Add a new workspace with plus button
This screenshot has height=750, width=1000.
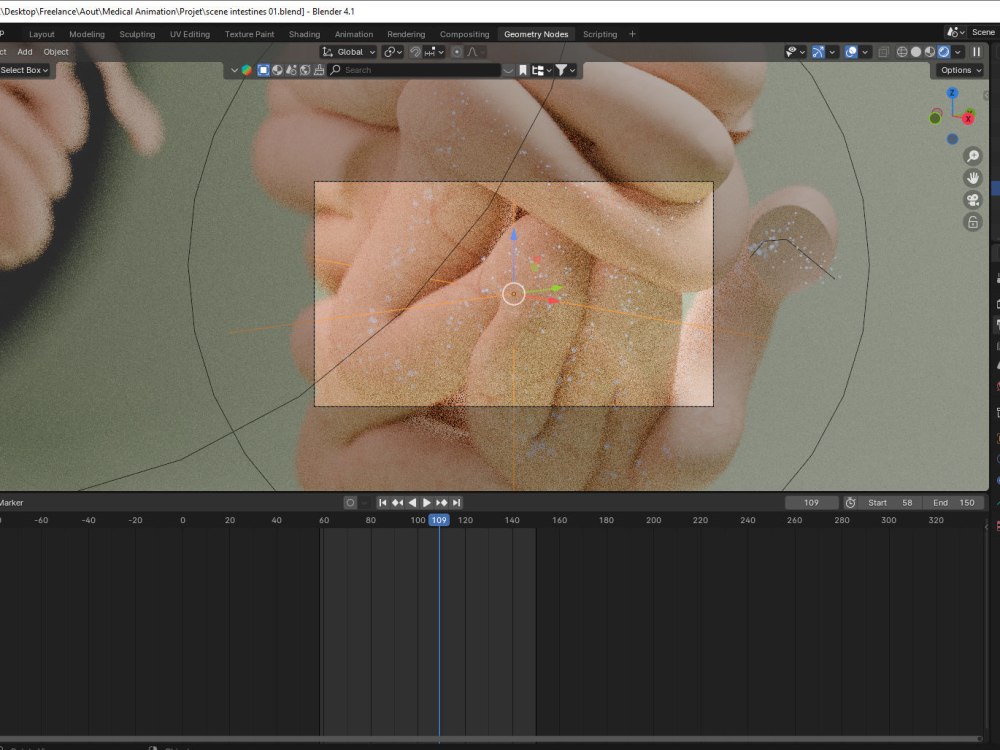[632, 34]
